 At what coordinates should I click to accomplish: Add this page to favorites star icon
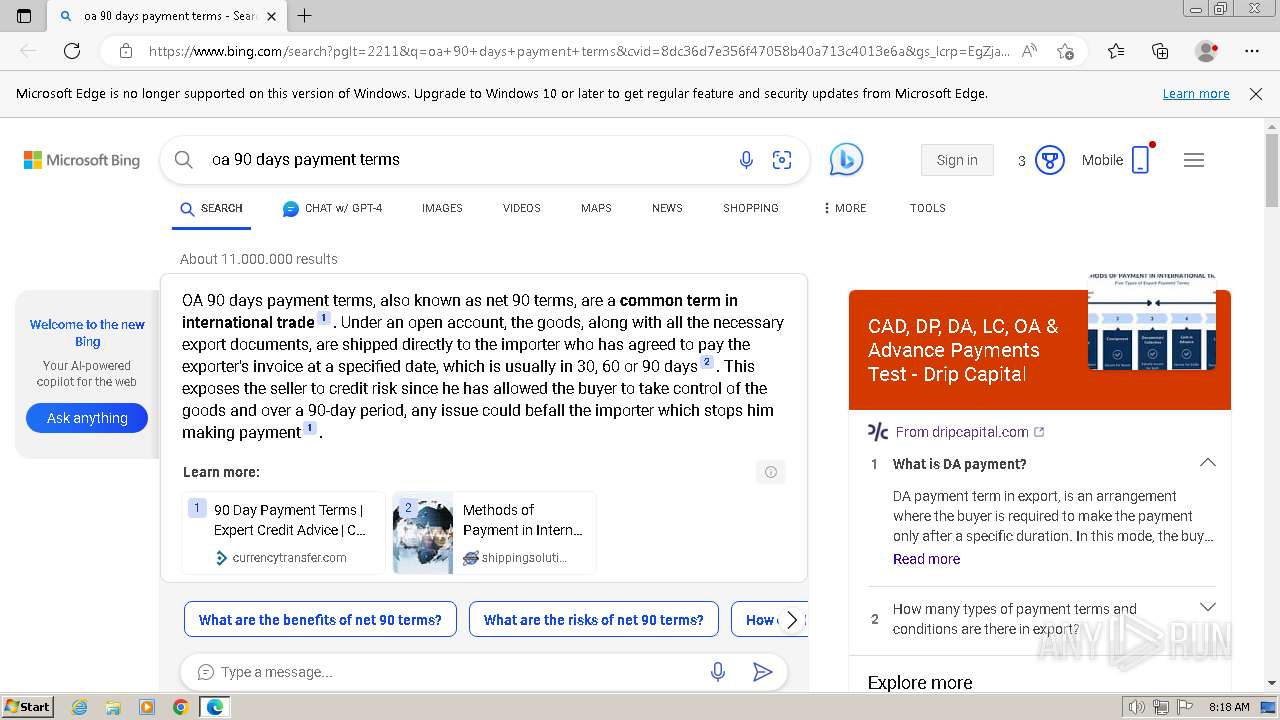pyautogui.click(x=1065, y=51)
